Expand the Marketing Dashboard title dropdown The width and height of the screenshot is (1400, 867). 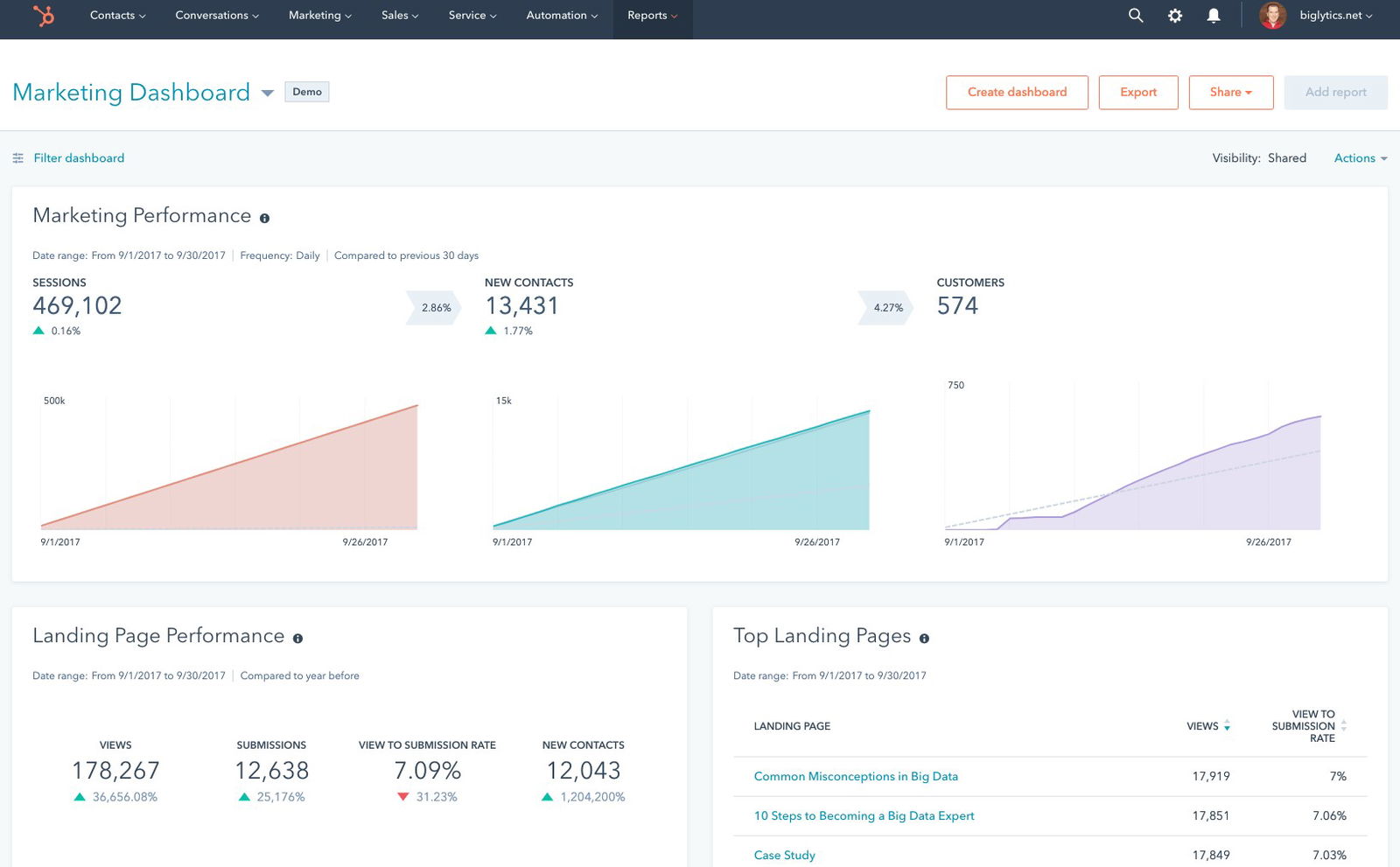(267, 93)
